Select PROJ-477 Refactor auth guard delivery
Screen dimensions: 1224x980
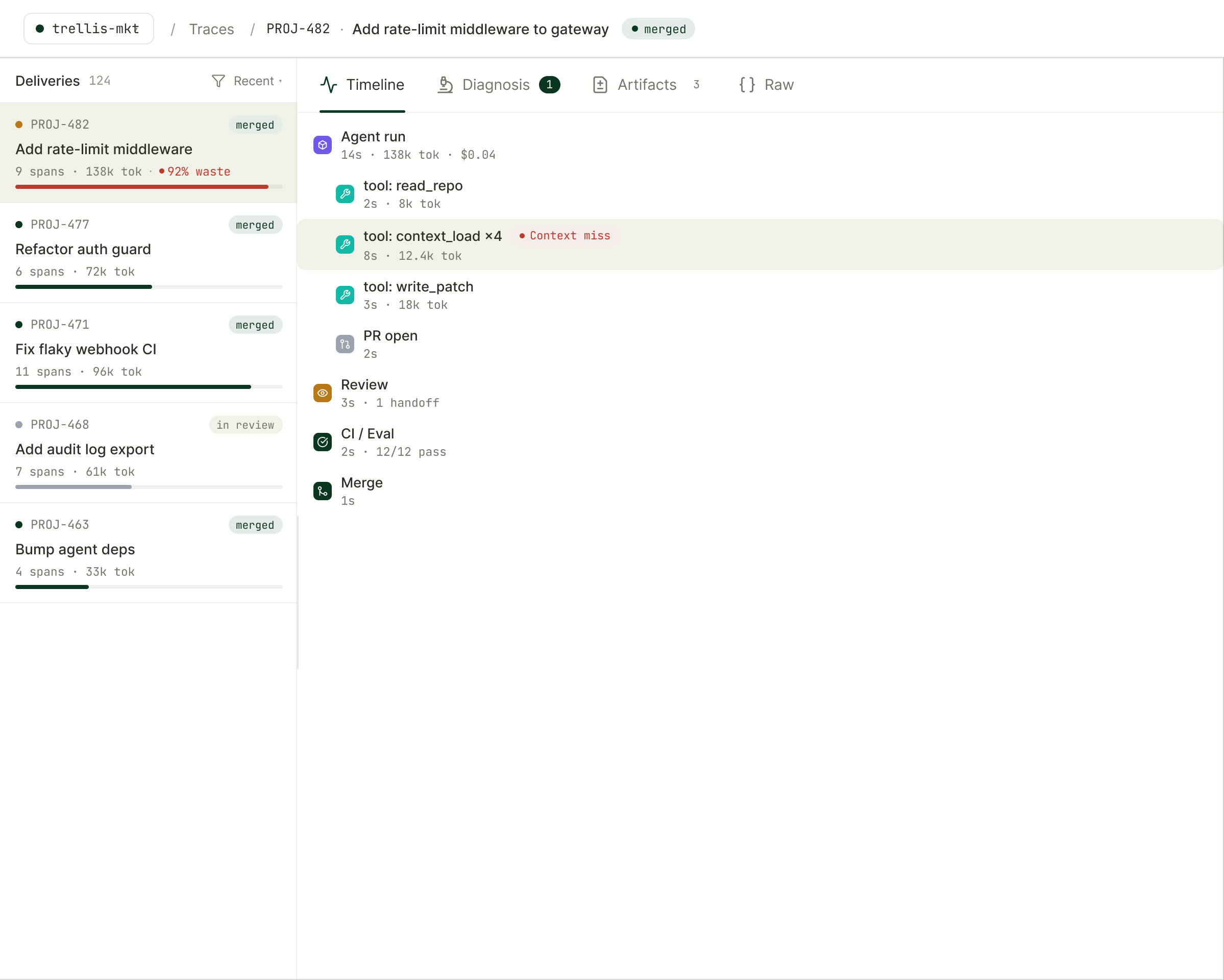click(x=148, y=253)
